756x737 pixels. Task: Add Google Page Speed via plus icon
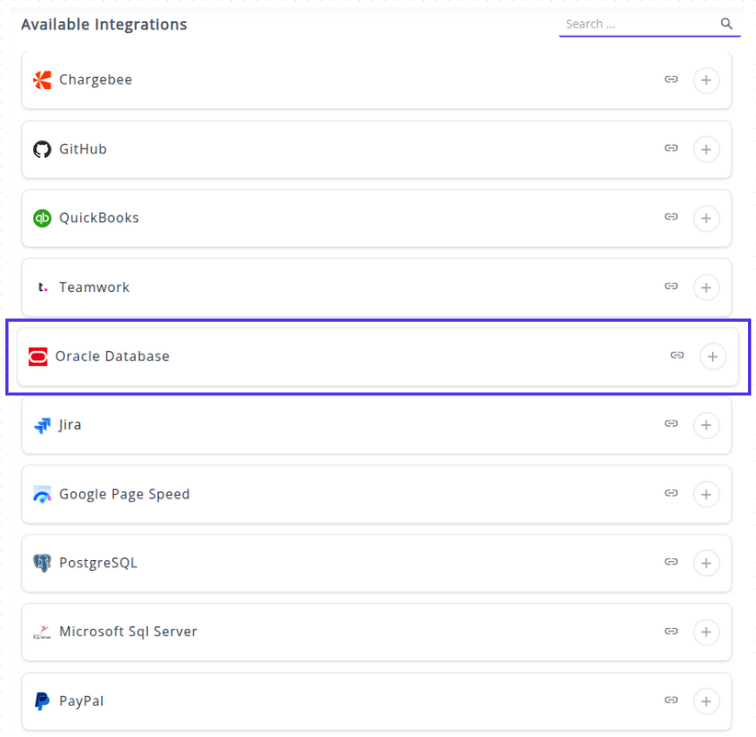[x=706, y=494]
